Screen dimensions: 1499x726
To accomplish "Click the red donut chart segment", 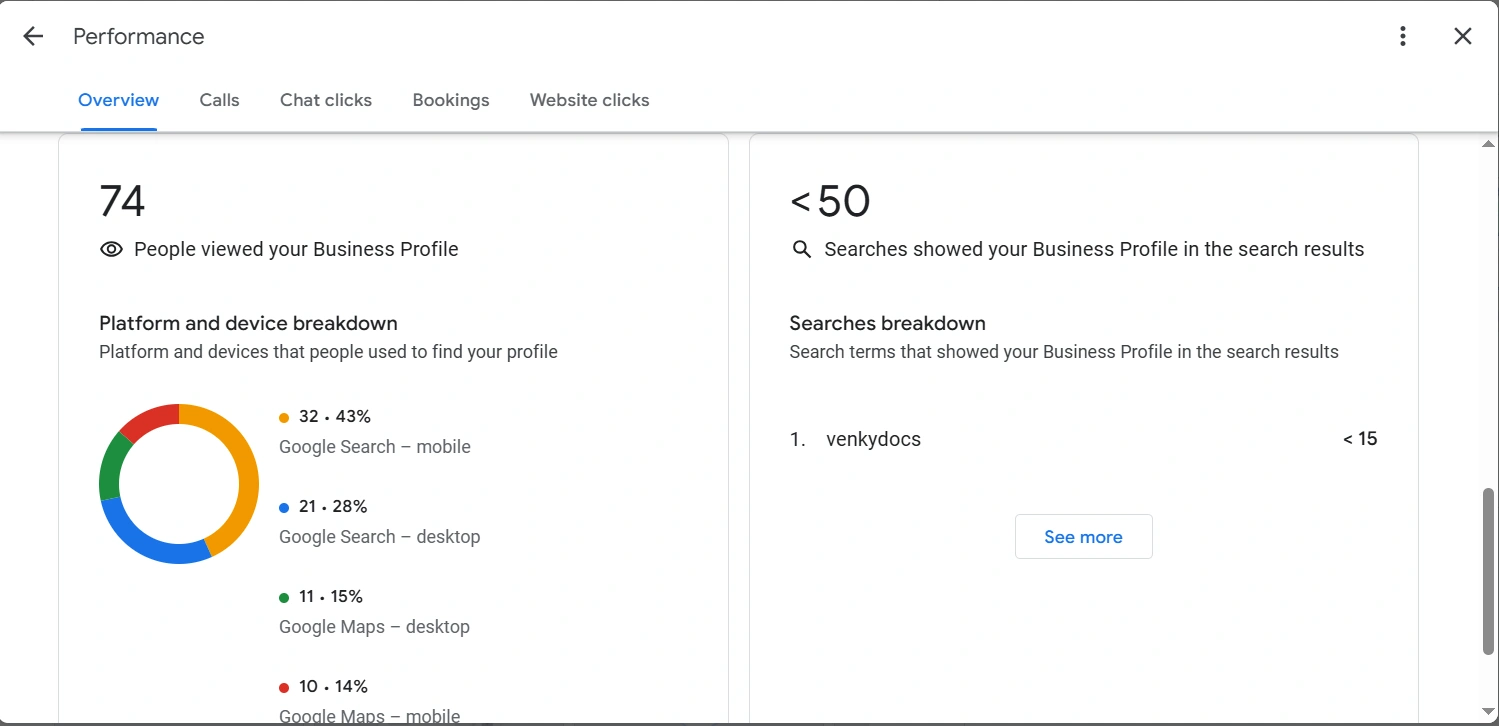I will [x=148, y=419].
